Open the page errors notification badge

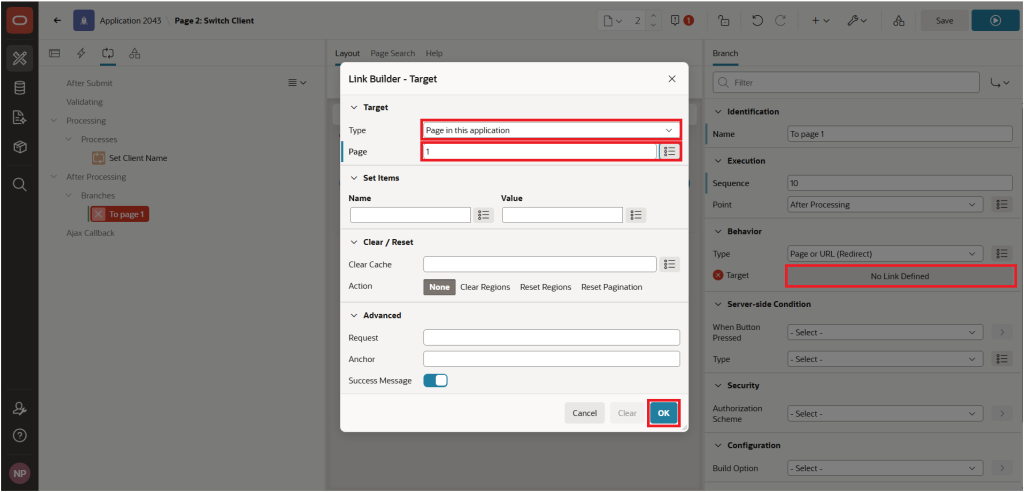[682, 20]
